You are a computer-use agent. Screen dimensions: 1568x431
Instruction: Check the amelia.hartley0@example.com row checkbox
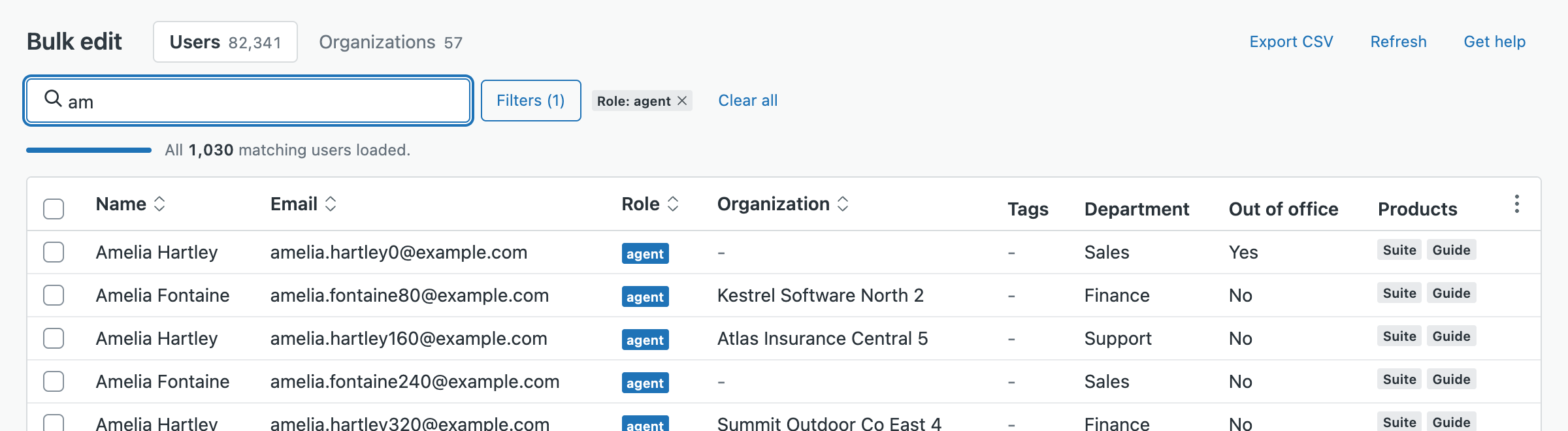54,252
